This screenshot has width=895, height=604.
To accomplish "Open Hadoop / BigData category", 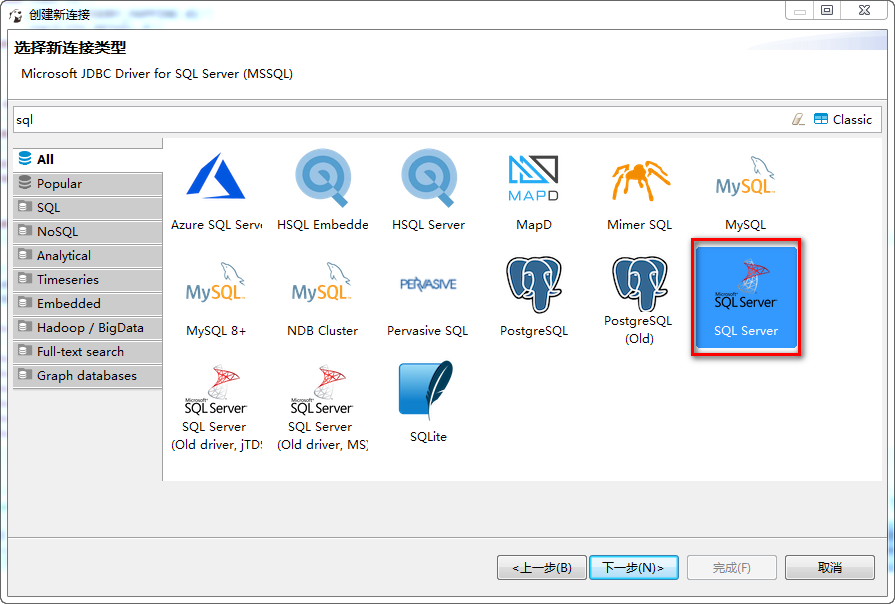I will (x=87, y=328).
